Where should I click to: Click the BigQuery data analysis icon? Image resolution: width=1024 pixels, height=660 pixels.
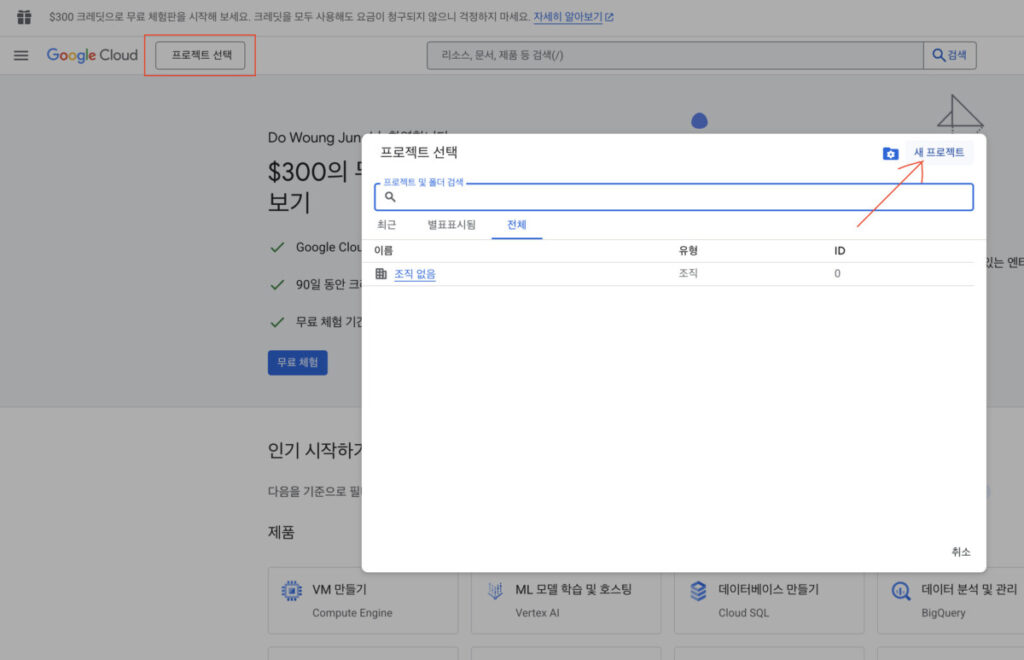click(901, 591)
